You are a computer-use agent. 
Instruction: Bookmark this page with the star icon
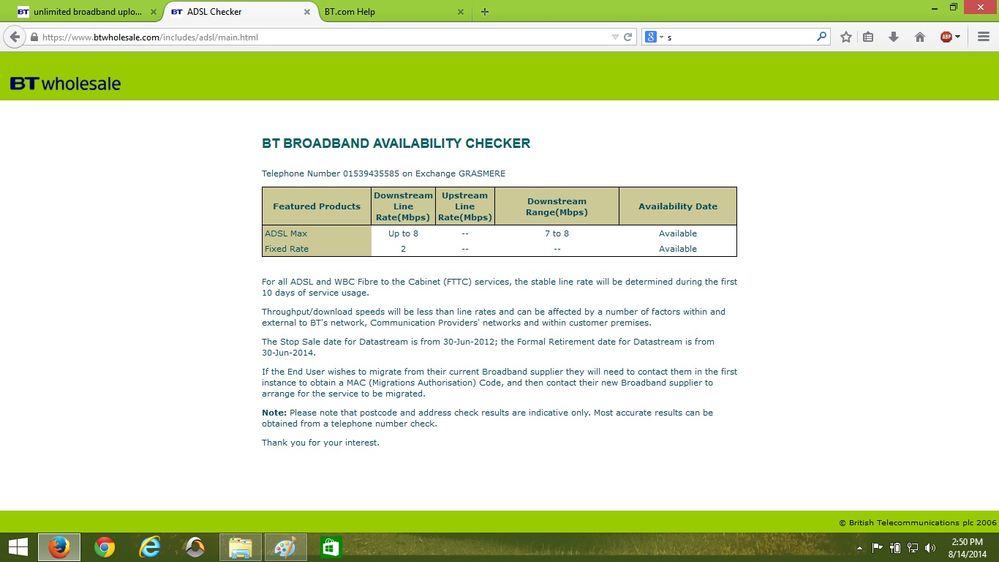[x=845, y=37]
